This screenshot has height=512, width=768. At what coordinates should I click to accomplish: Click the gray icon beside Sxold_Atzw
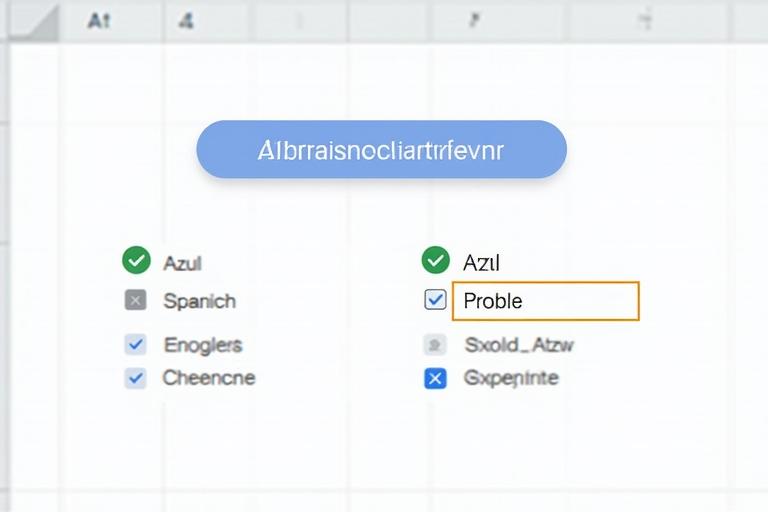click(435, 345)
